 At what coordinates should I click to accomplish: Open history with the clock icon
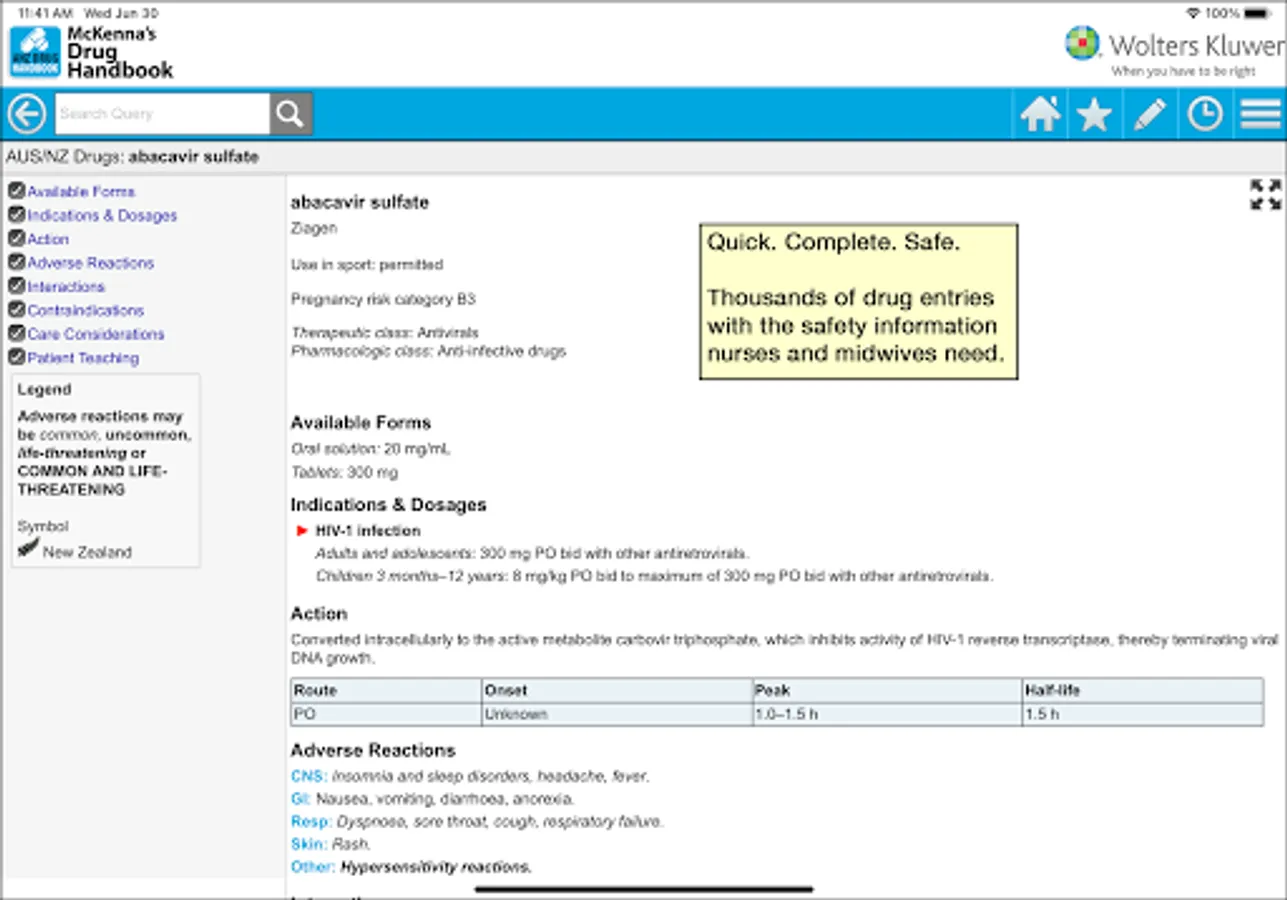[x=1205, y=114]
